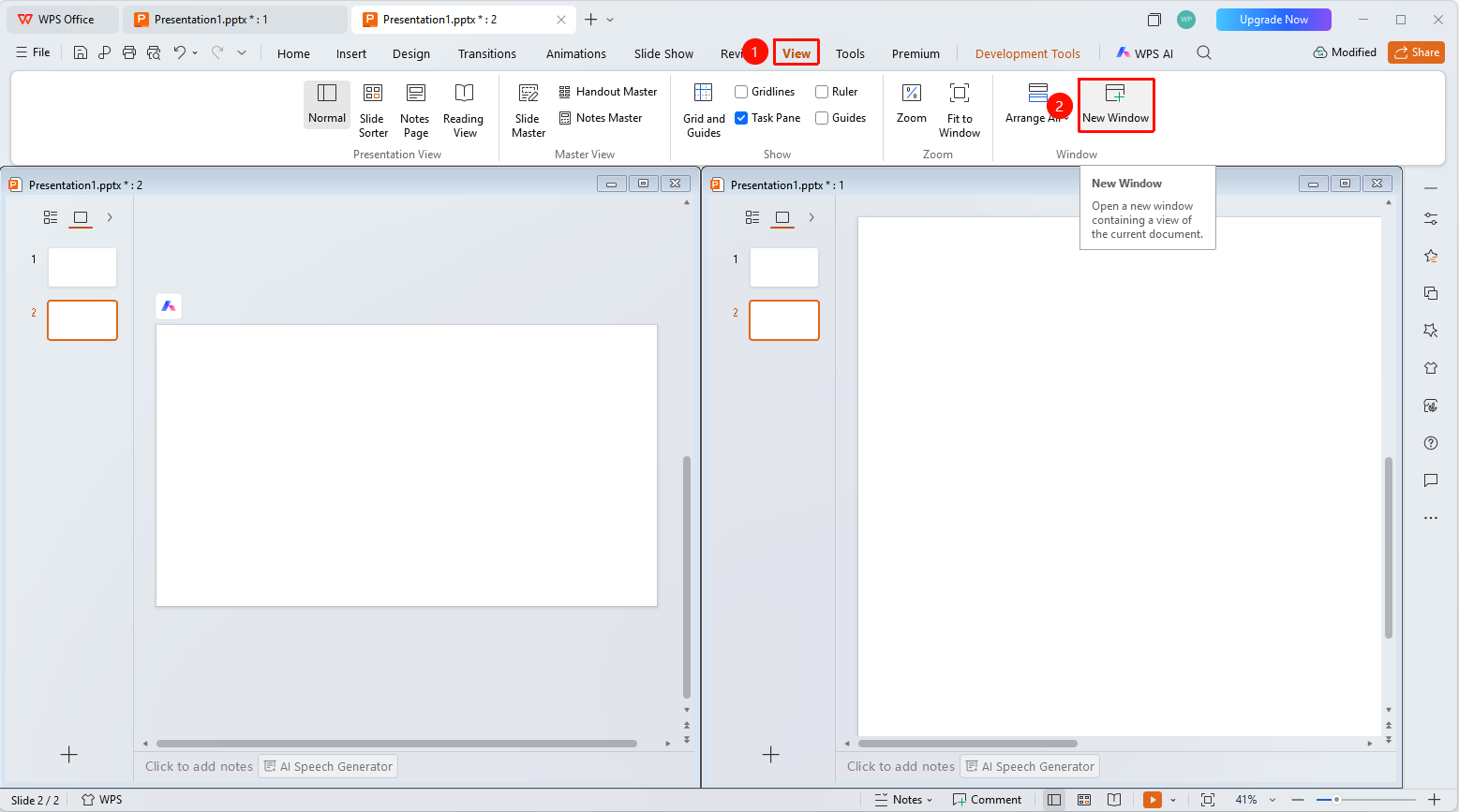1459x812 pixels.
Task: Open Reading View
Action: pyautogui.click(x=464, y=111)
